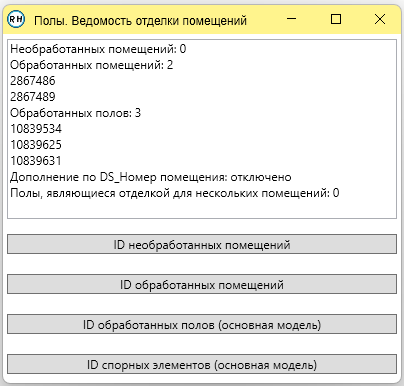404x386 pixels.
Task: Click 'ID необработанных помещений' button
Action: point(202,244)
